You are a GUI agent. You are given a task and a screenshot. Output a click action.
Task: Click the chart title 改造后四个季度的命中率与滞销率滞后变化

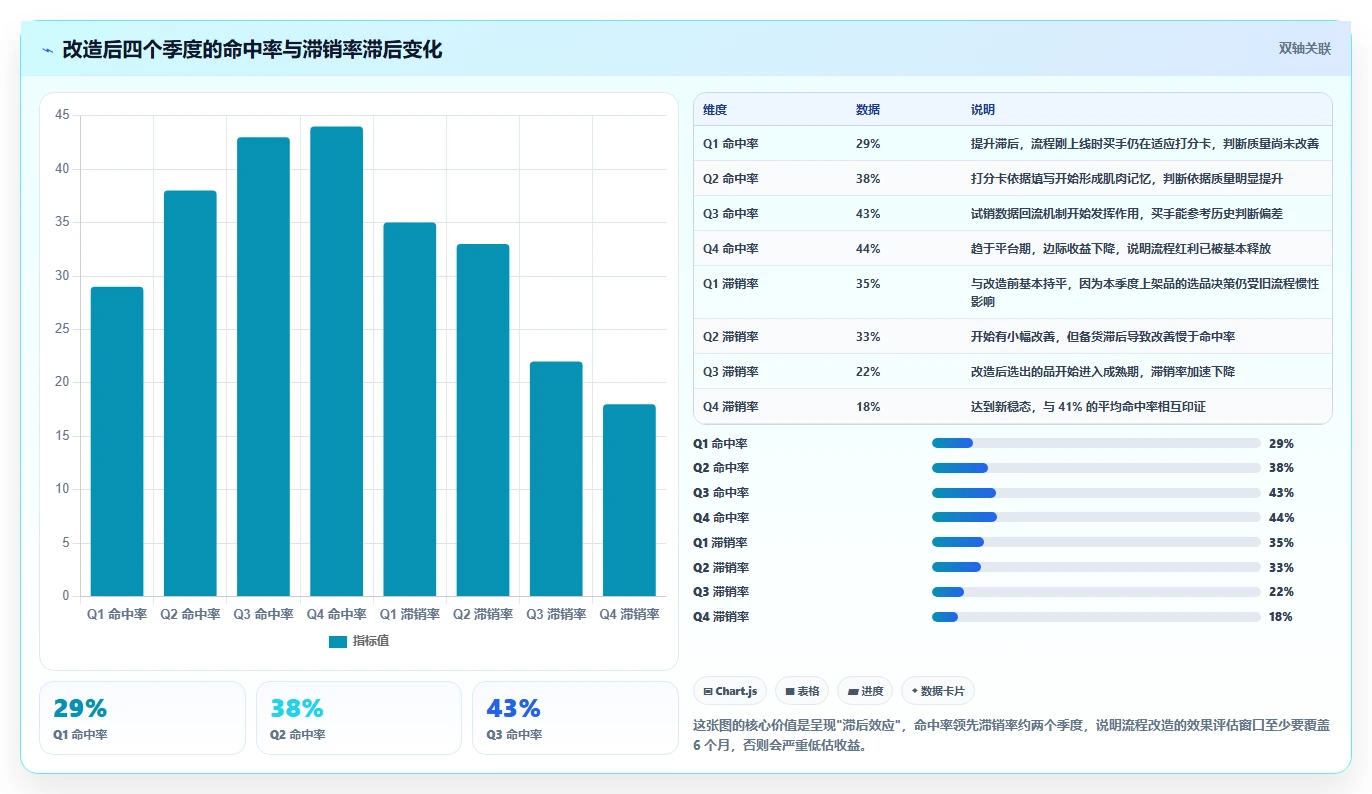tap(252, 50)
